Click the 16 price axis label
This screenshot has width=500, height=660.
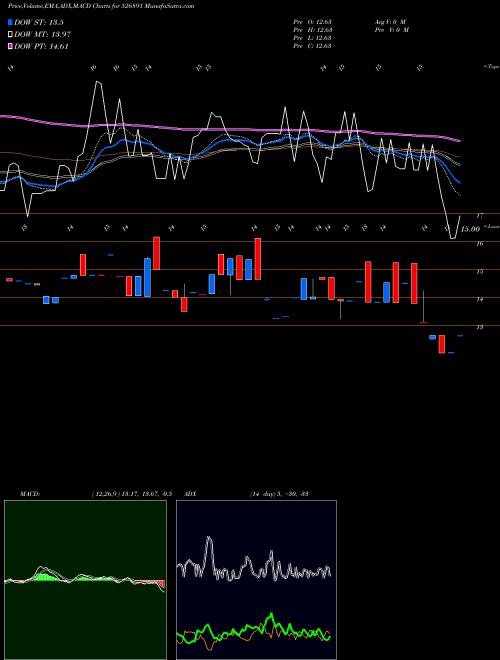[479, 243]
